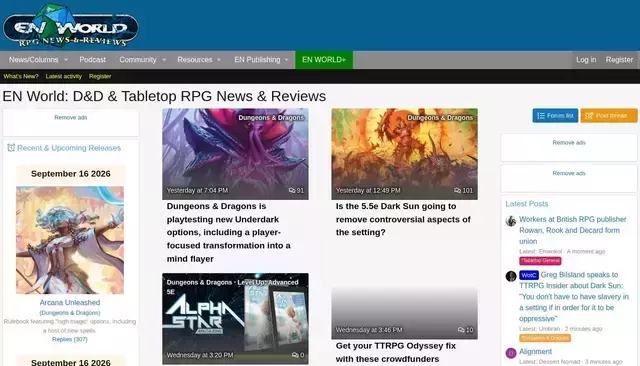
Task: Open the News/Columns menu
Action: coord(33,60)
